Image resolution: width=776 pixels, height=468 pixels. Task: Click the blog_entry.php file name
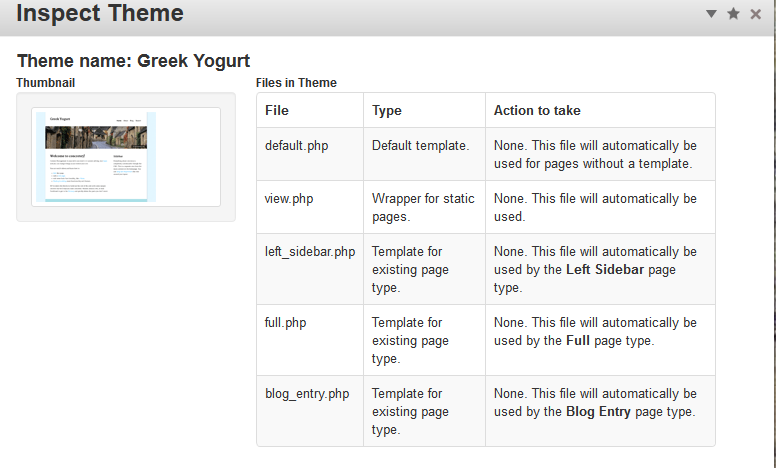pyautogui.click(x=306, y=394)
